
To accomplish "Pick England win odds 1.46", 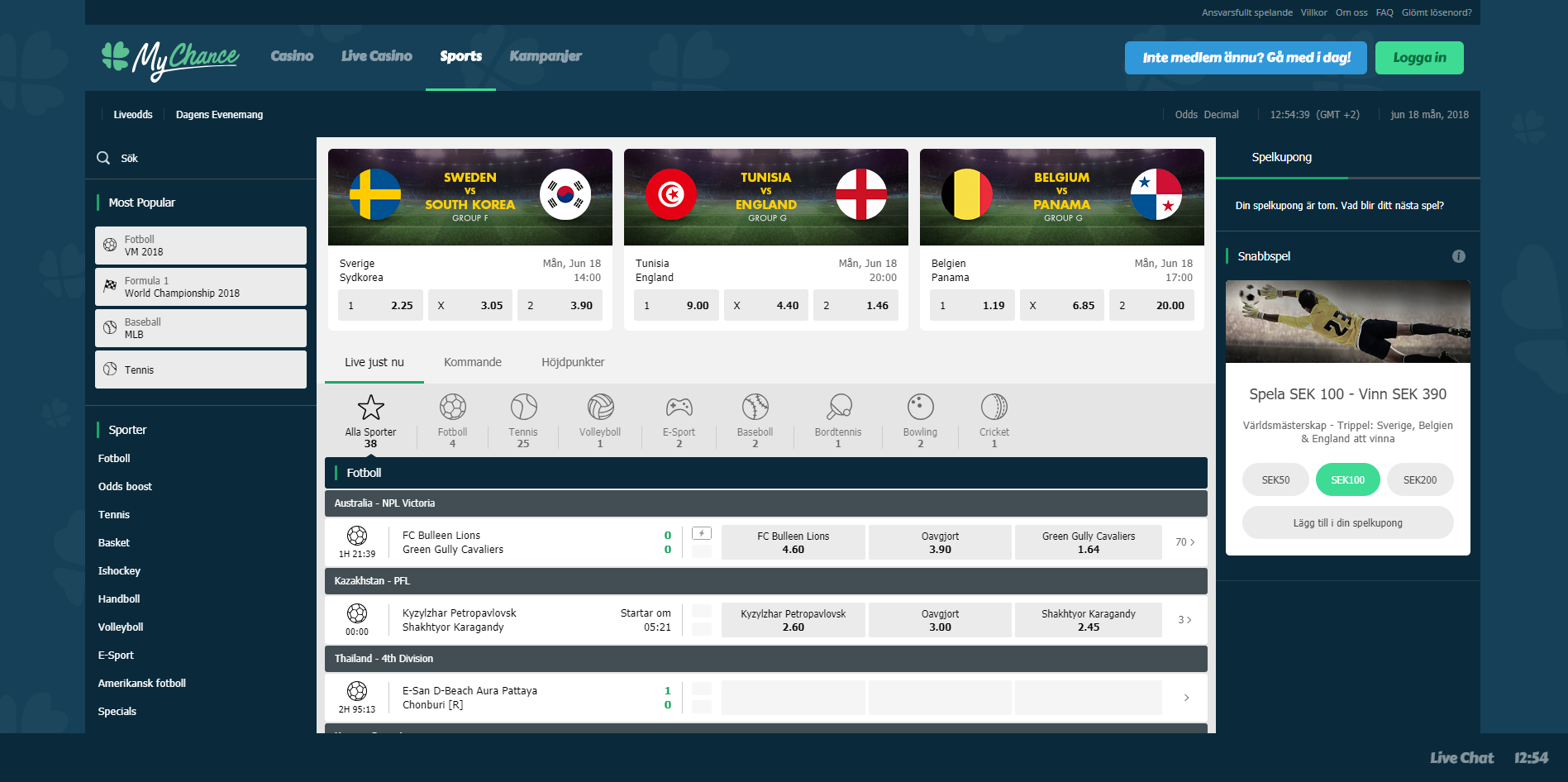I will pyautogui.click(x=855, y=305).
